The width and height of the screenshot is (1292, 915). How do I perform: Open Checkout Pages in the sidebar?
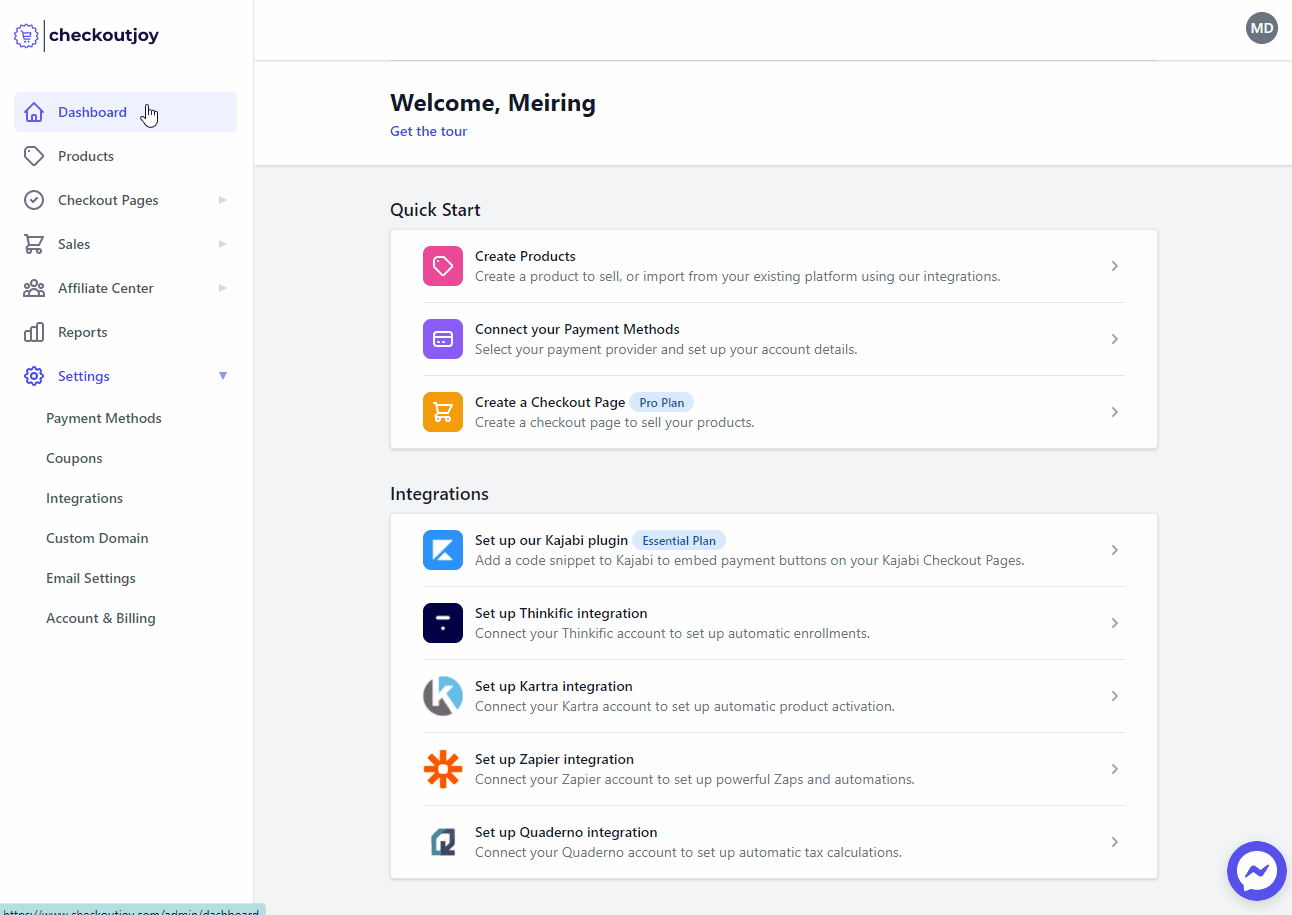pos(125,200)
